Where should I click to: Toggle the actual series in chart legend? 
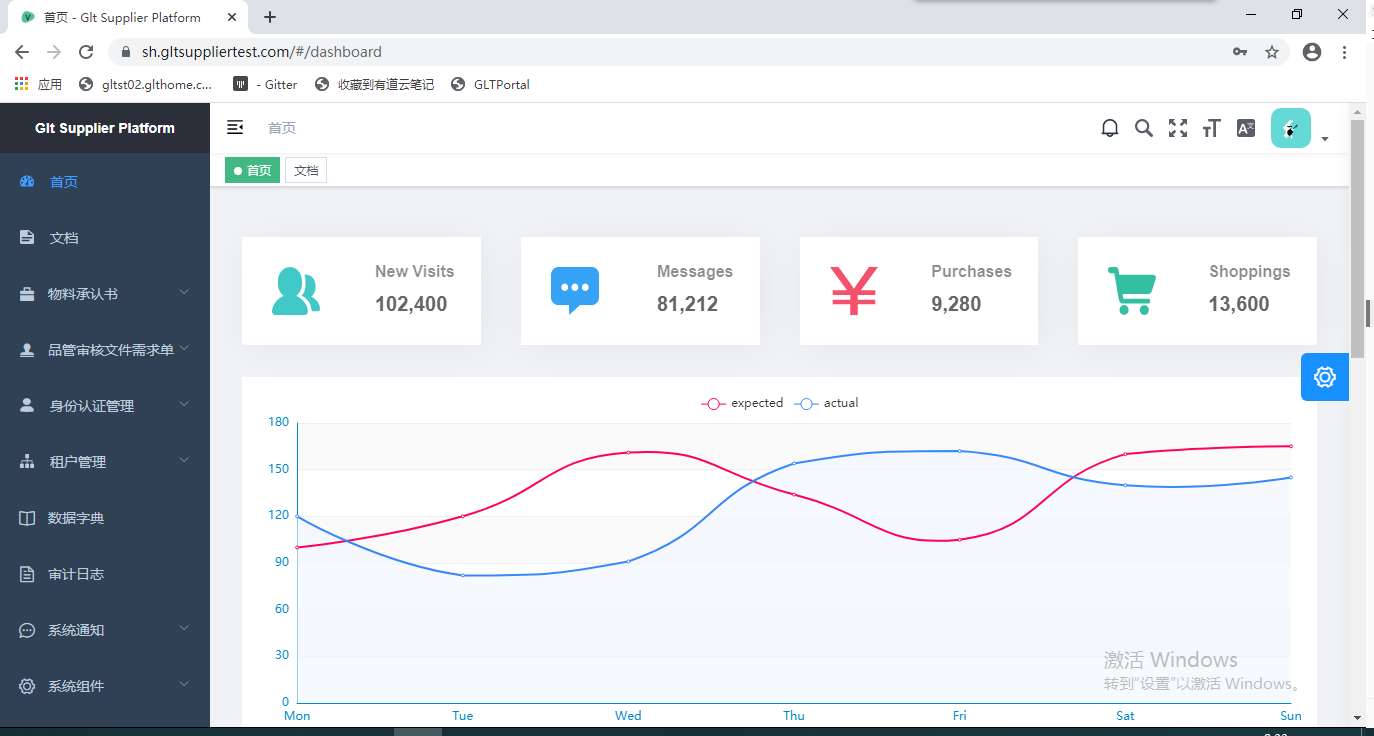(x=827, y=403)
